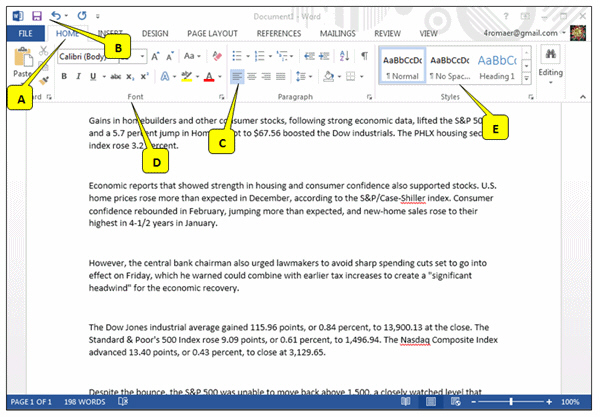Toggle Italic formatting

point(79,76)
